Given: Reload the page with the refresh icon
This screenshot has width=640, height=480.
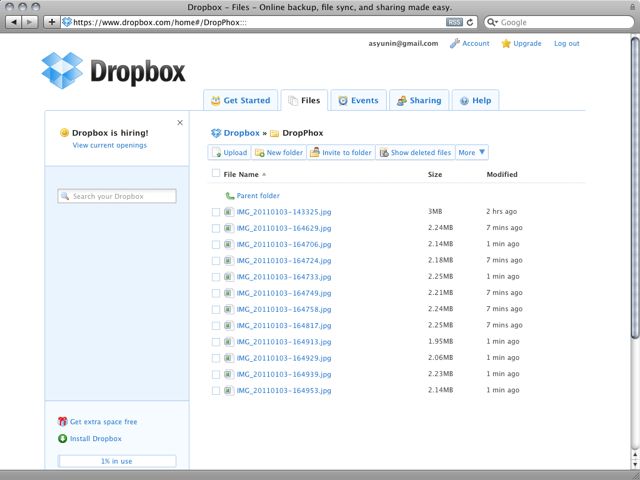Looking at the screenshot, I should pos(470,22).
